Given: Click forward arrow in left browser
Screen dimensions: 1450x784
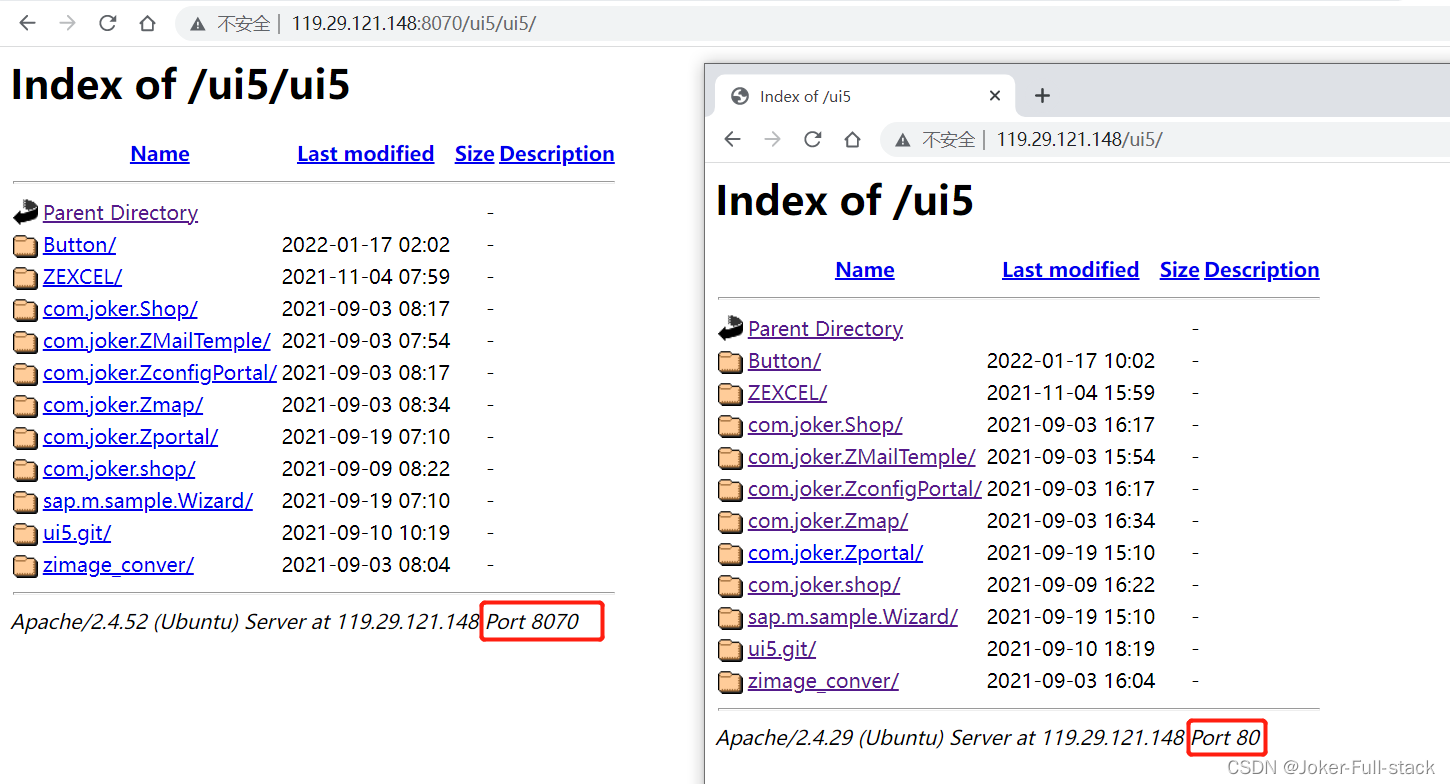Looking at the screenshot, I should (x=67, y=23).
